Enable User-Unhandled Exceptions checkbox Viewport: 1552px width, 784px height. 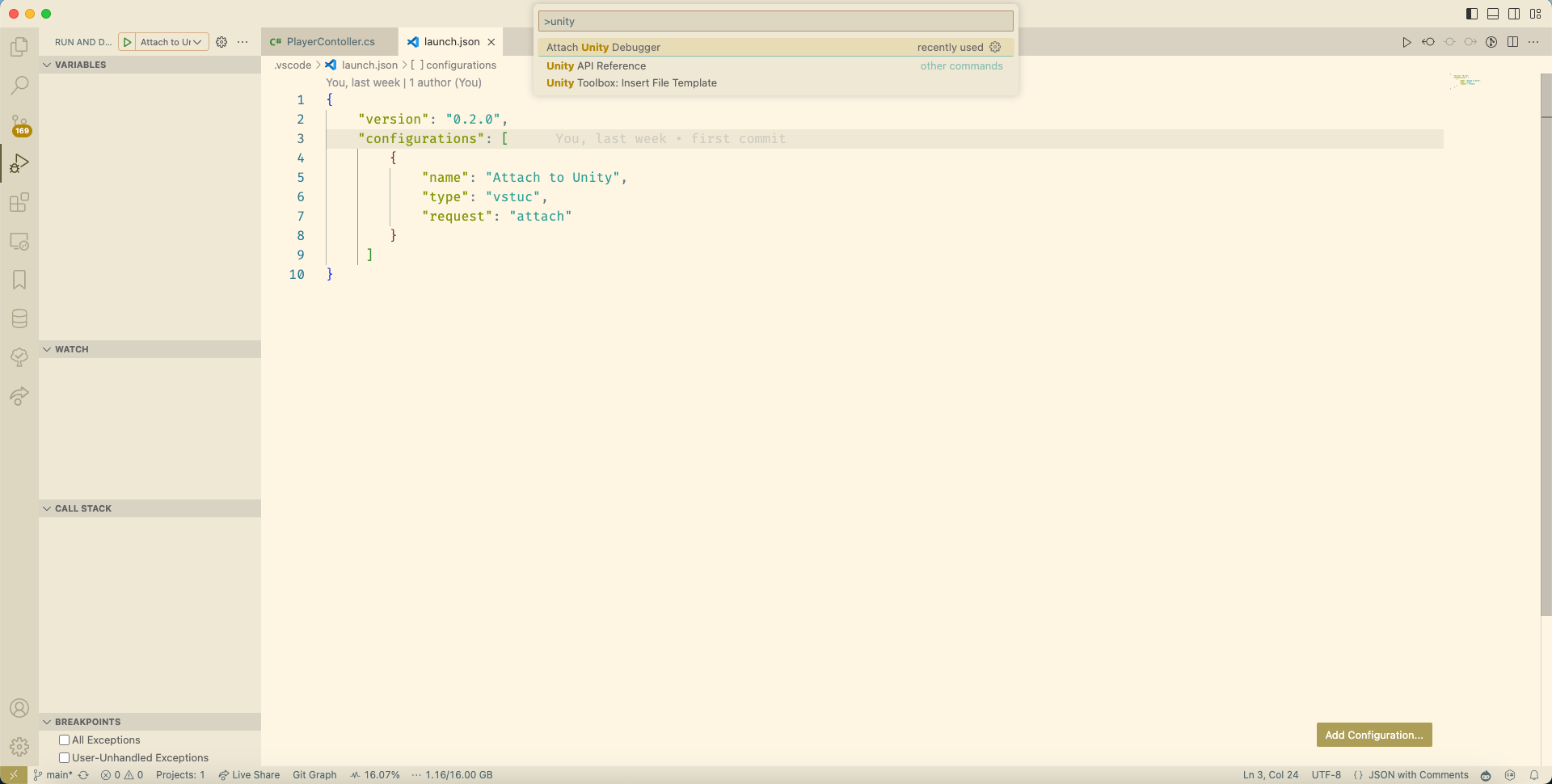(x=64, y=757)
